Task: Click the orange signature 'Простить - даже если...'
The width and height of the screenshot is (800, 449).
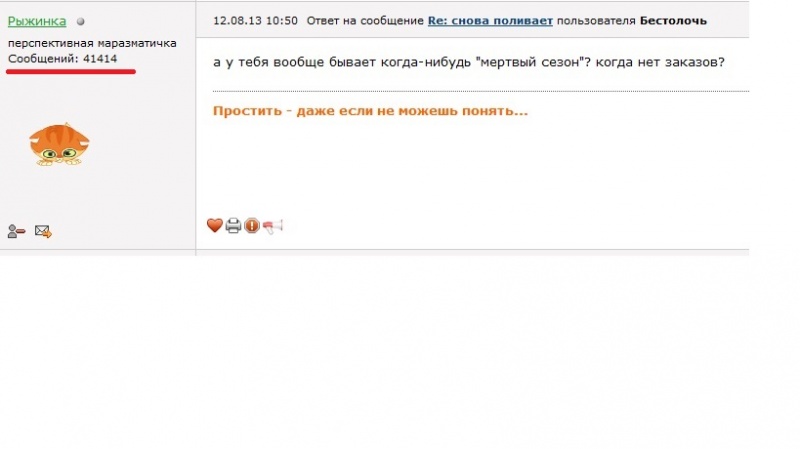Action: 370,111
